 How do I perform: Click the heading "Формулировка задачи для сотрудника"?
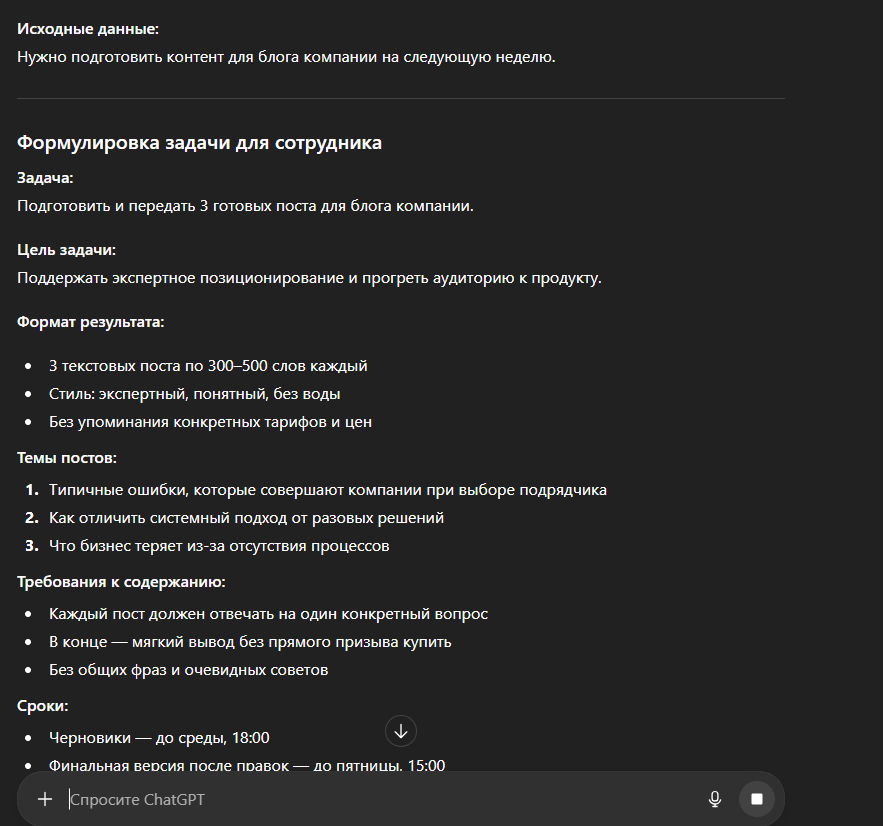tap(199, 142)
